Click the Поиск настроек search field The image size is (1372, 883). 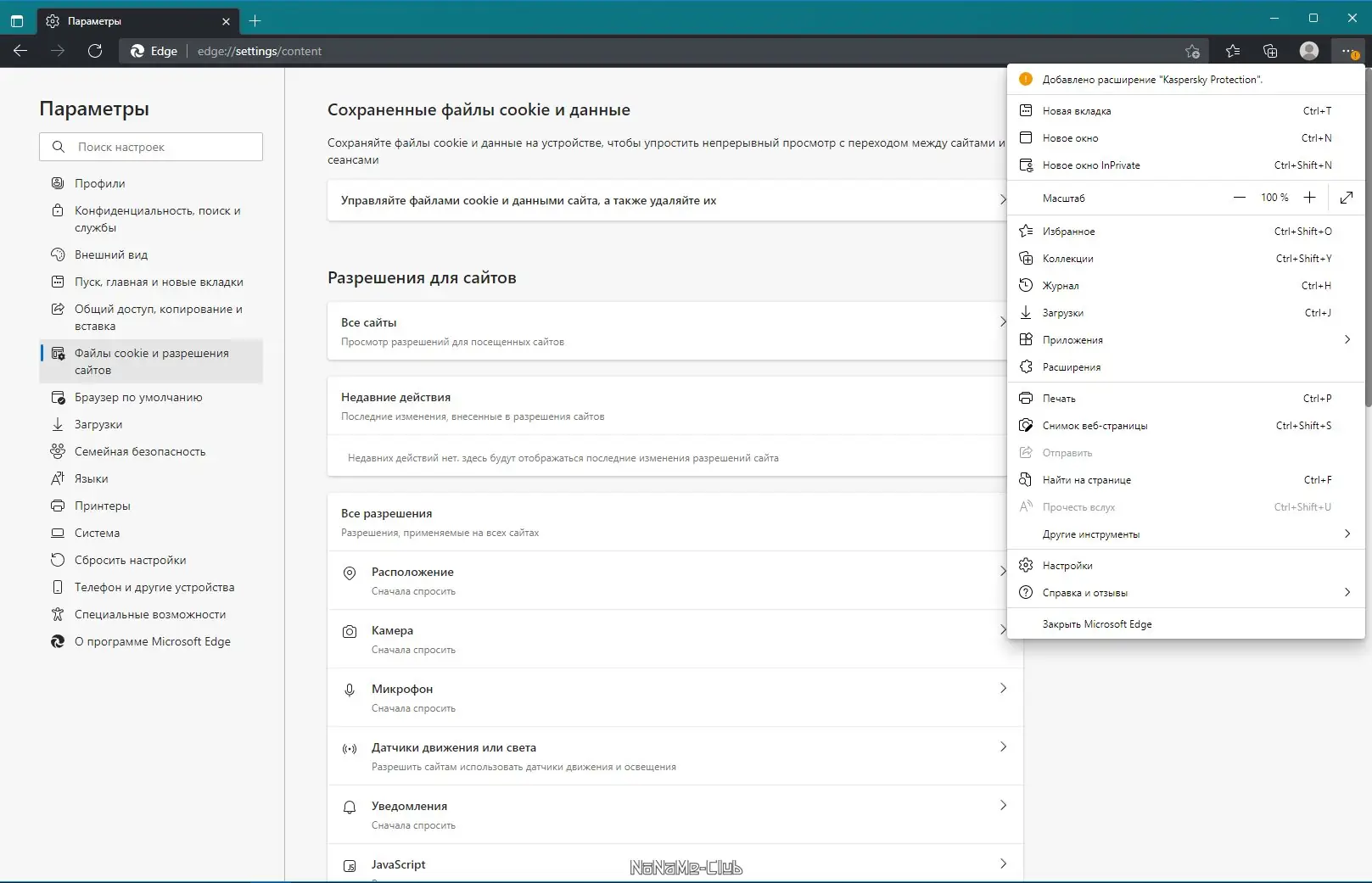[151, 147]
